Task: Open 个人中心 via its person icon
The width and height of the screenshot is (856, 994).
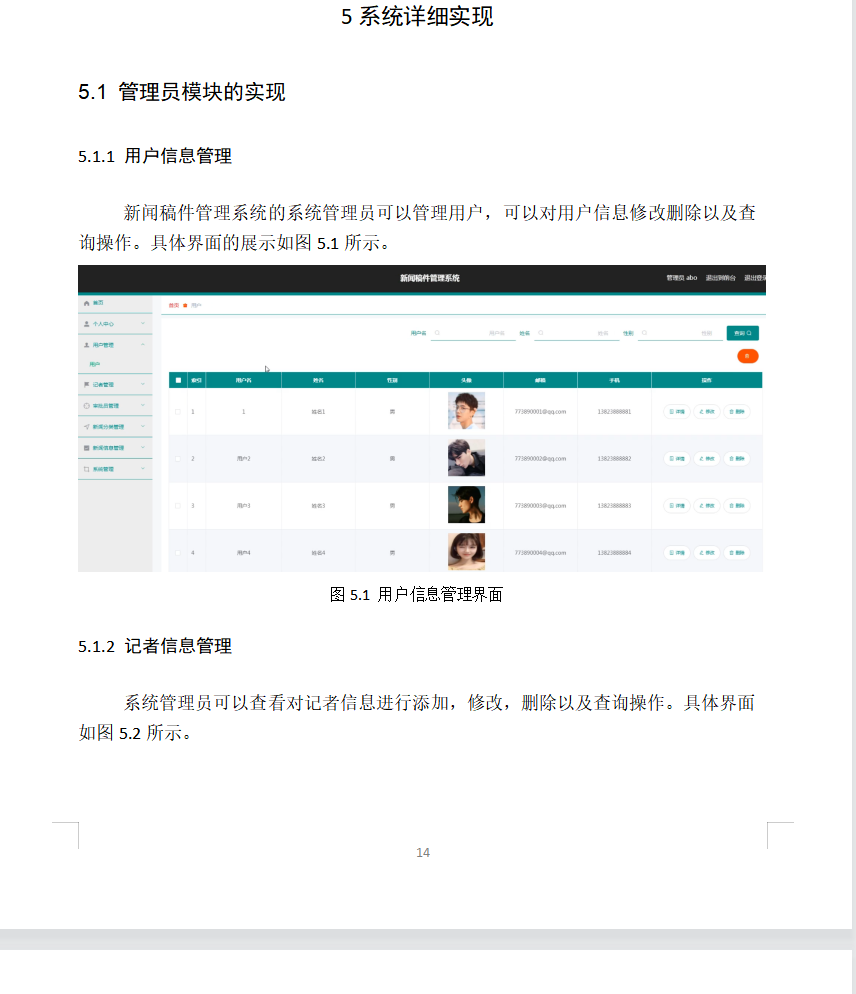Action: pos(86,324)
